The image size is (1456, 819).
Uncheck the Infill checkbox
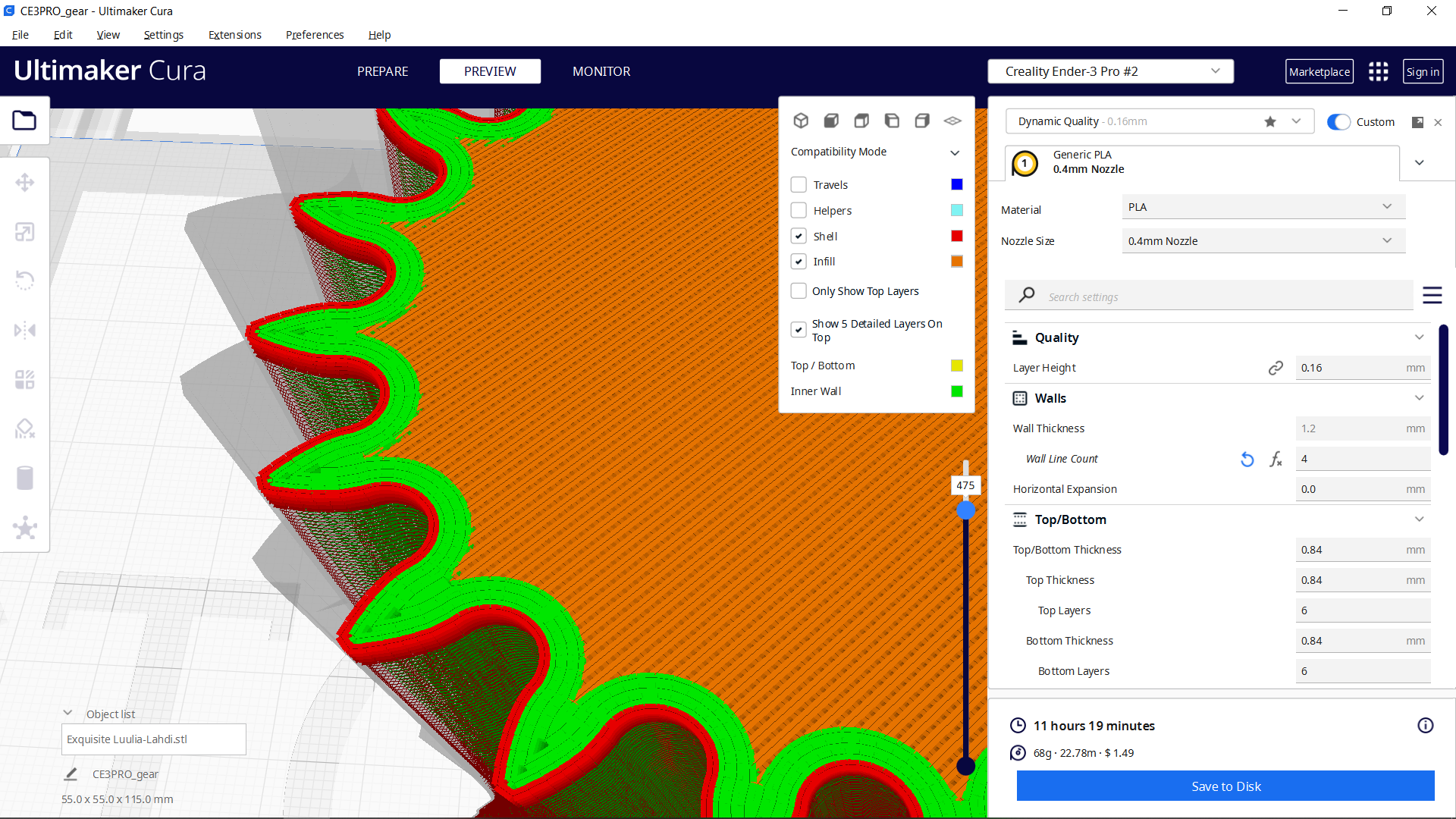[799, 262]
